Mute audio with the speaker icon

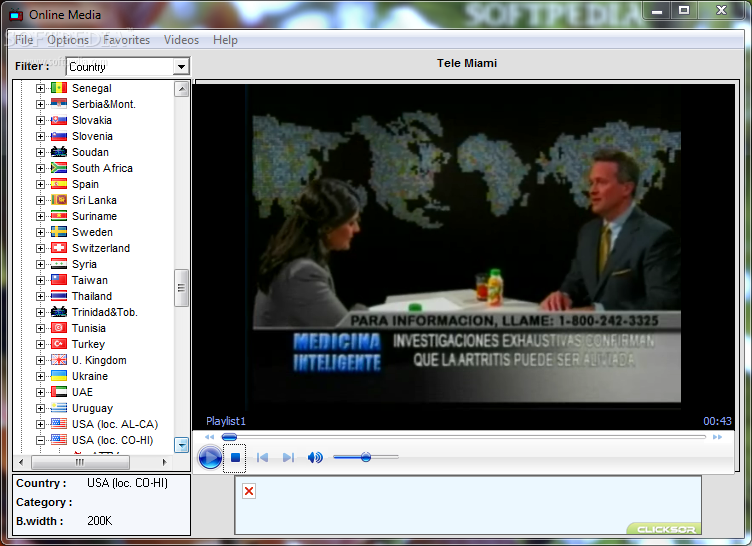point(315,458)
